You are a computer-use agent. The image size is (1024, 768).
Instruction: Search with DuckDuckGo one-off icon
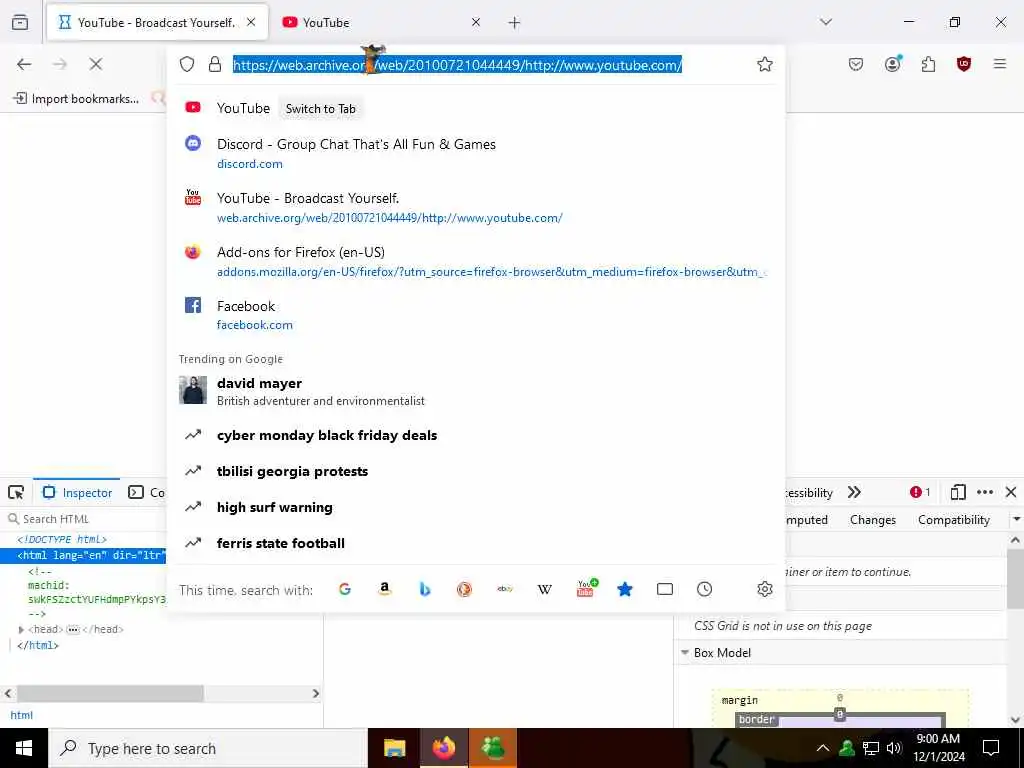click(464, 589)
